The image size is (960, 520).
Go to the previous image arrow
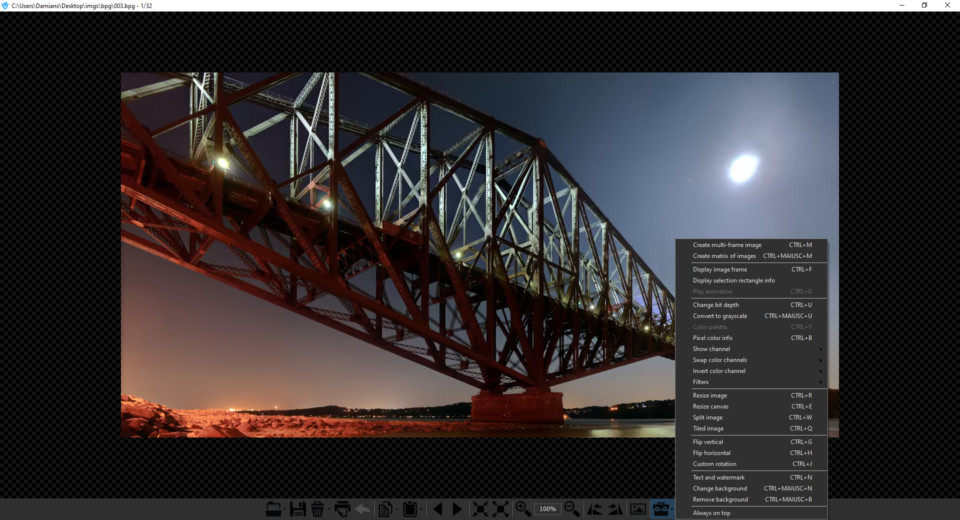(436, 509)
